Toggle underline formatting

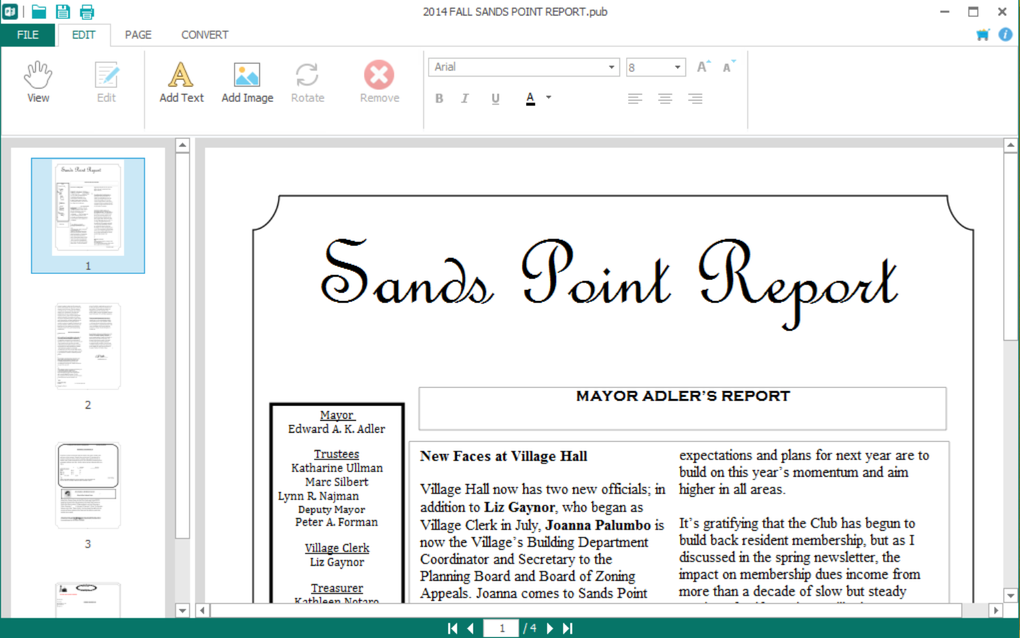(495, 98)
